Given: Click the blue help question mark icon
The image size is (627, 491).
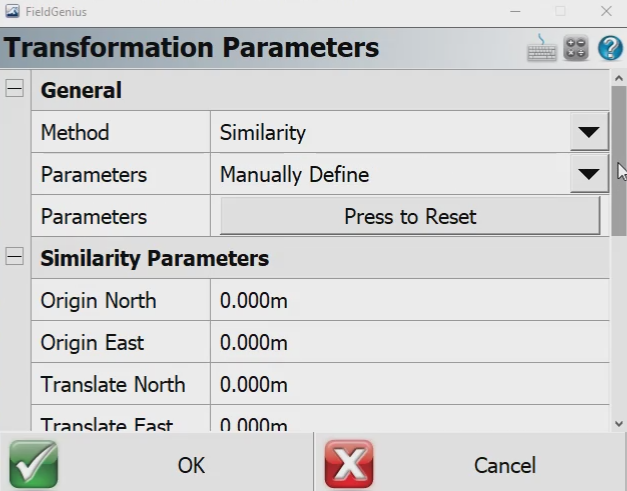Looking at the screenshot, I should 609,48.
